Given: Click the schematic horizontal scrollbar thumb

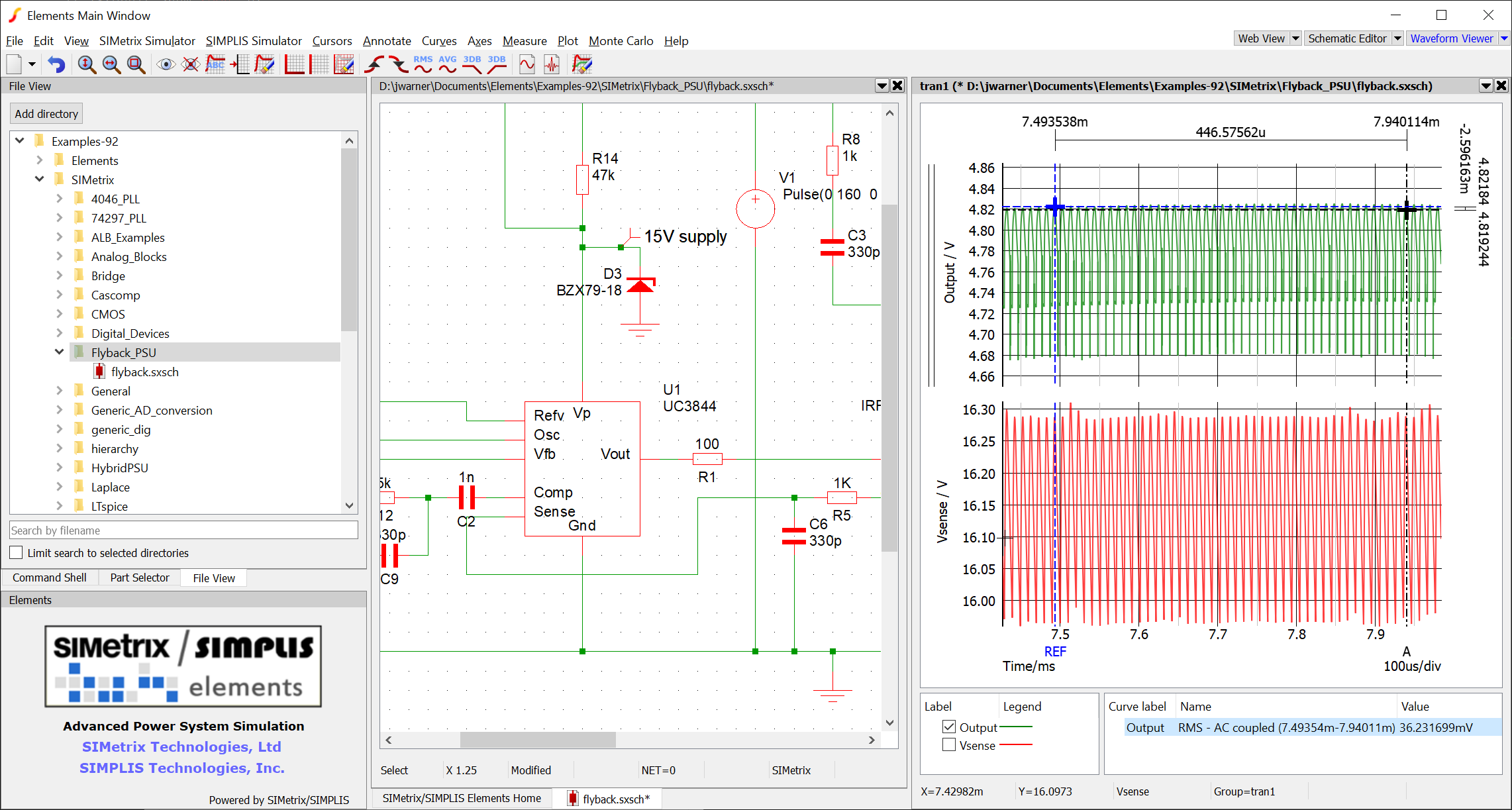Looking at the screenshot, I should [538, 740].
